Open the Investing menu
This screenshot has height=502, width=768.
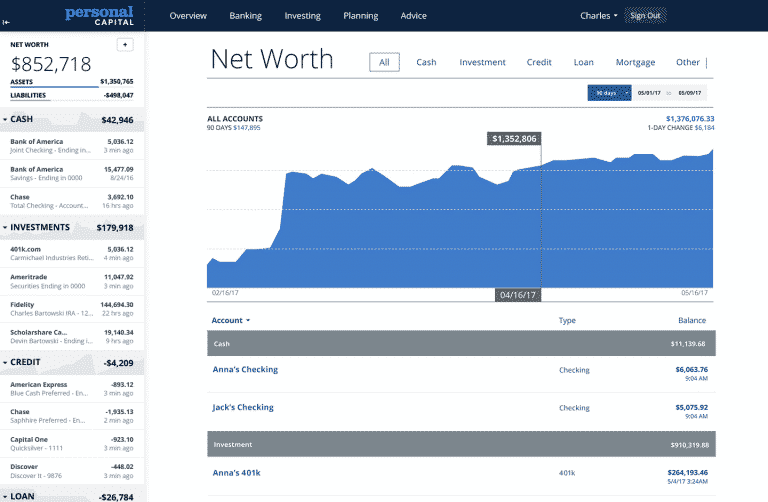[x=302, y=16]
